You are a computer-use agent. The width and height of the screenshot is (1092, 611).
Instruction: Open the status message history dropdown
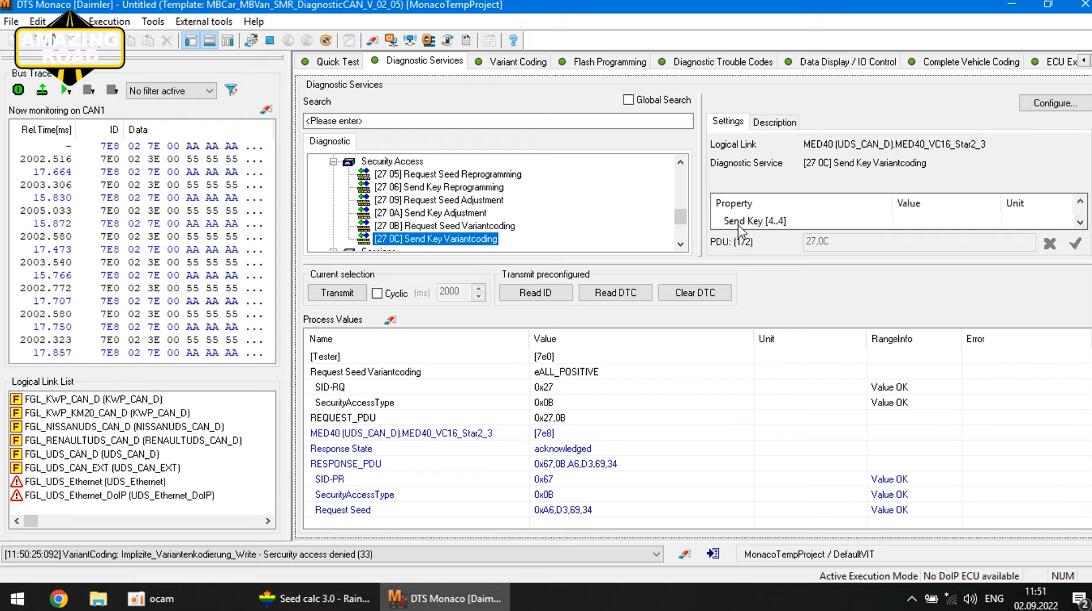coord(656,555)
